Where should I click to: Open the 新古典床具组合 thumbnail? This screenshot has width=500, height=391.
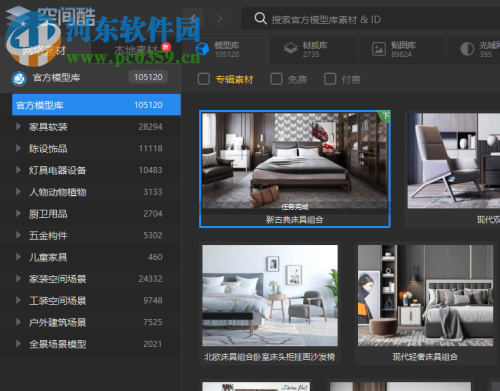[x=295, y=161]
